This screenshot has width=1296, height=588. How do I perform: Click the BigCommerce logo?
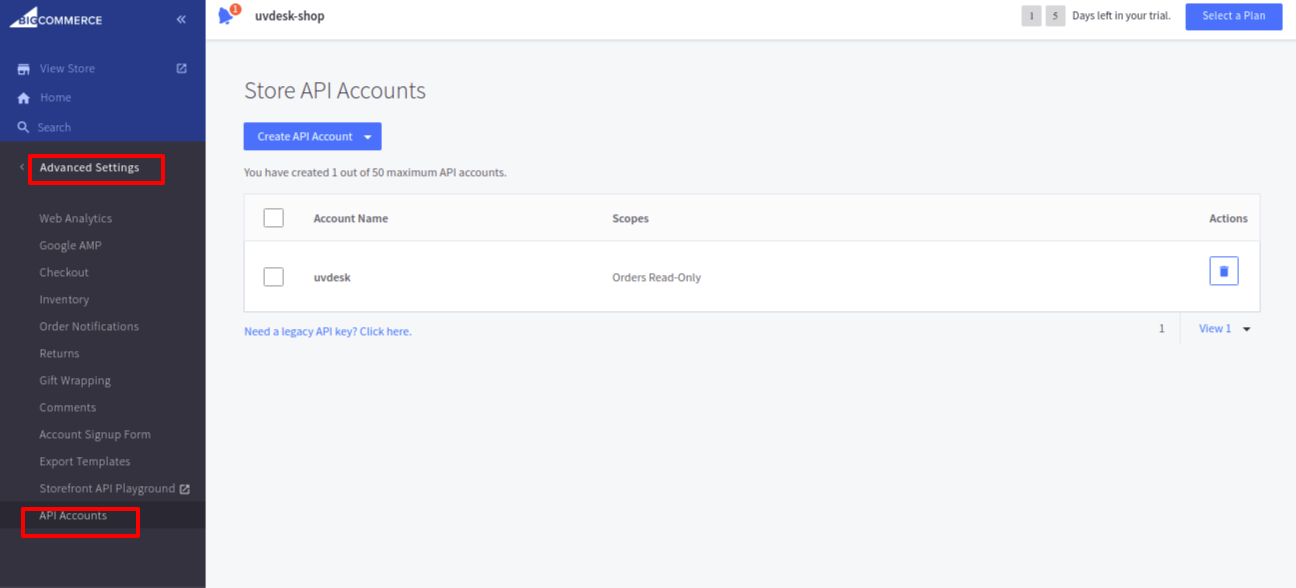click(56, 18)
